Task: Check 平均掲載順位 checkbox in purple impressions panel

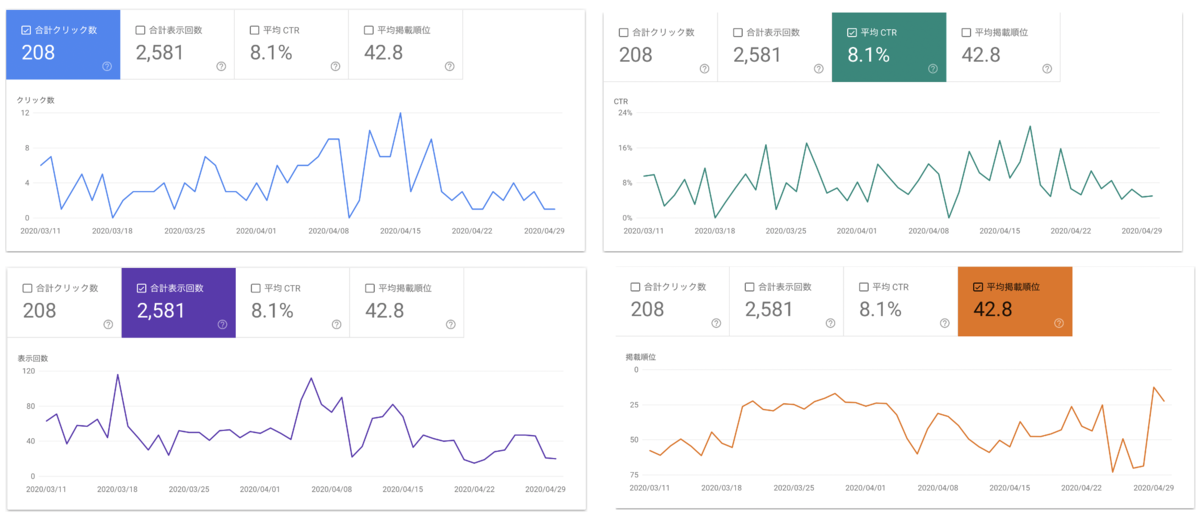Action: [369, 287]
